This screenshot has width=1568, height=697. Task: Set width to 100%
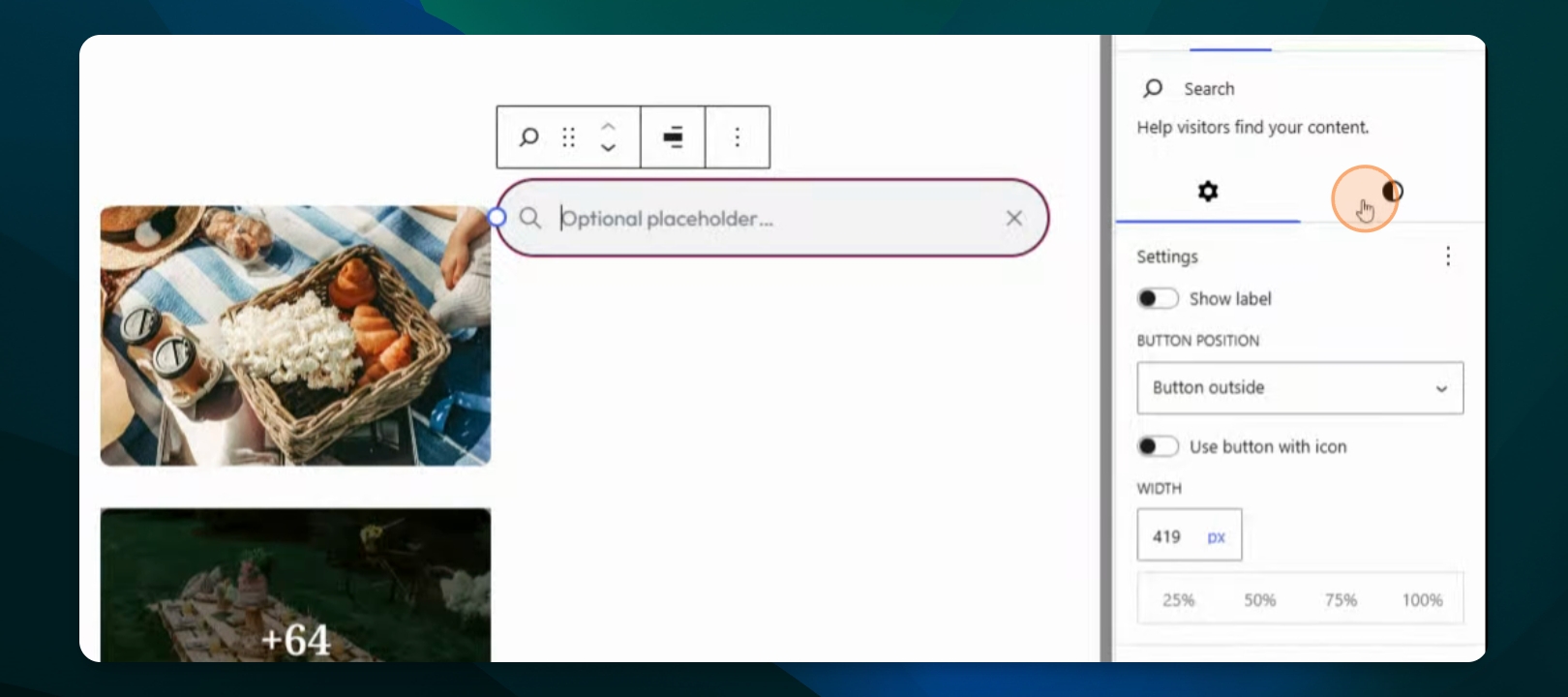[1422, 600]
